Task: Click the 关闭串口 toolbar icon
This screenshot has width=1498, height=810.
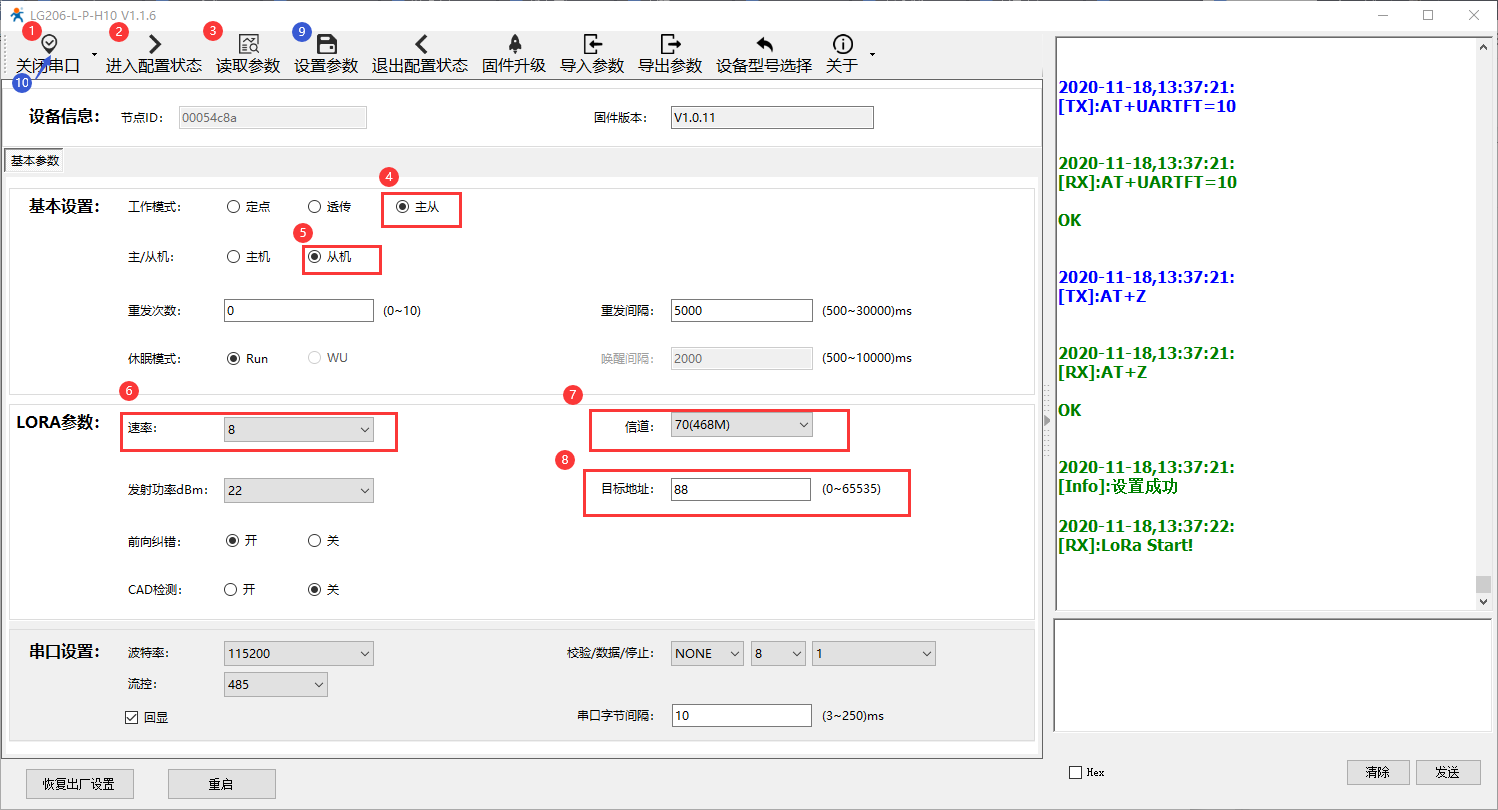Action: click(x=48, y=45)
